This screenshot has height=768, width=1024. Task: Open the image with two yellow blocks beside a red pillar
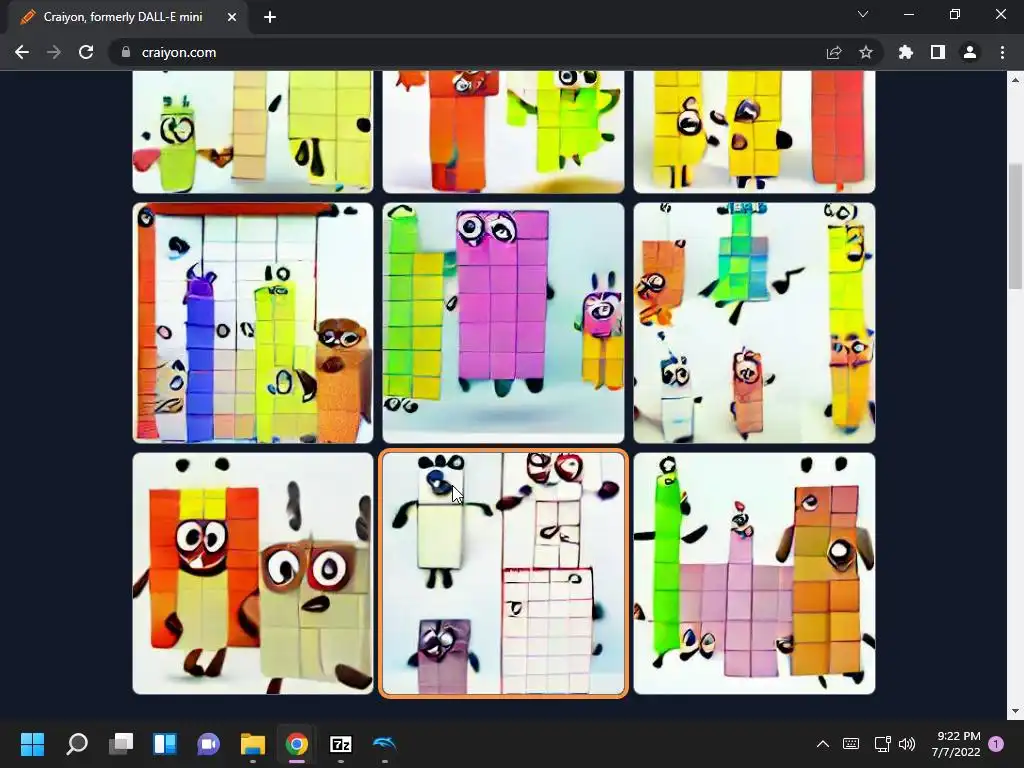coord(754,132)
